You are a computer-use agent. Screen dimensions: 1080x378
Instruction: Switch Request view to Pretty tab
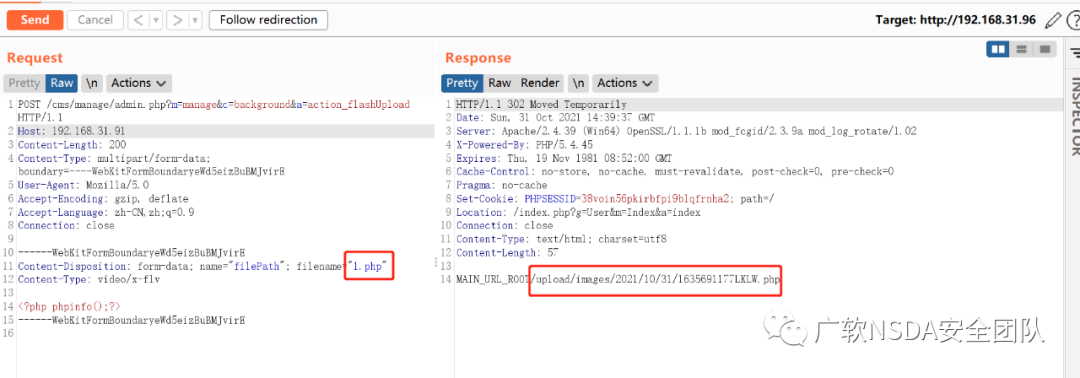[24, 83]
